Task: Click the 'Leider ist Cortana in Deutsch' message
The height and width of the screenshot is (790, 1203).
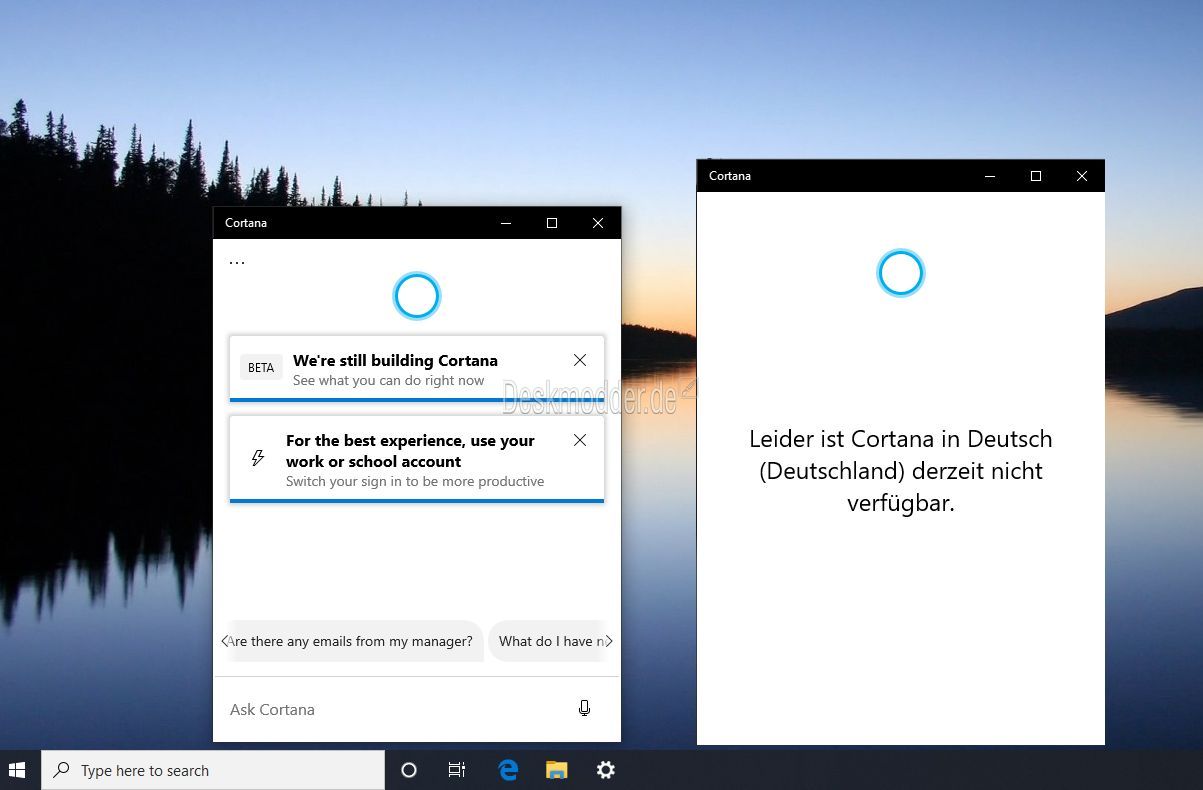Action: (x=901, y=470)
